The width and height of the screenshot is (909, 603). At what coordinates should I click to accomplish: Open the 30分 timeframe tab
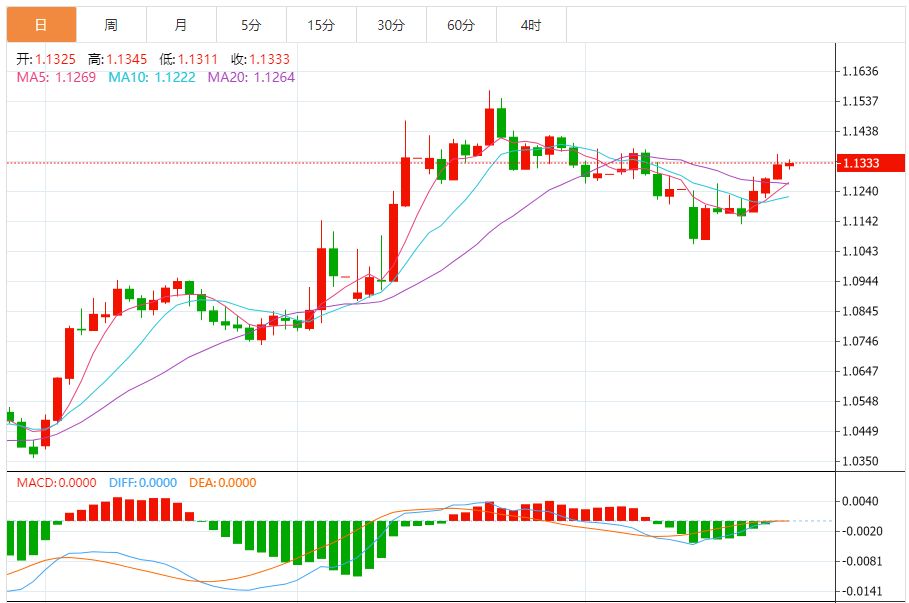coord(391,25)
